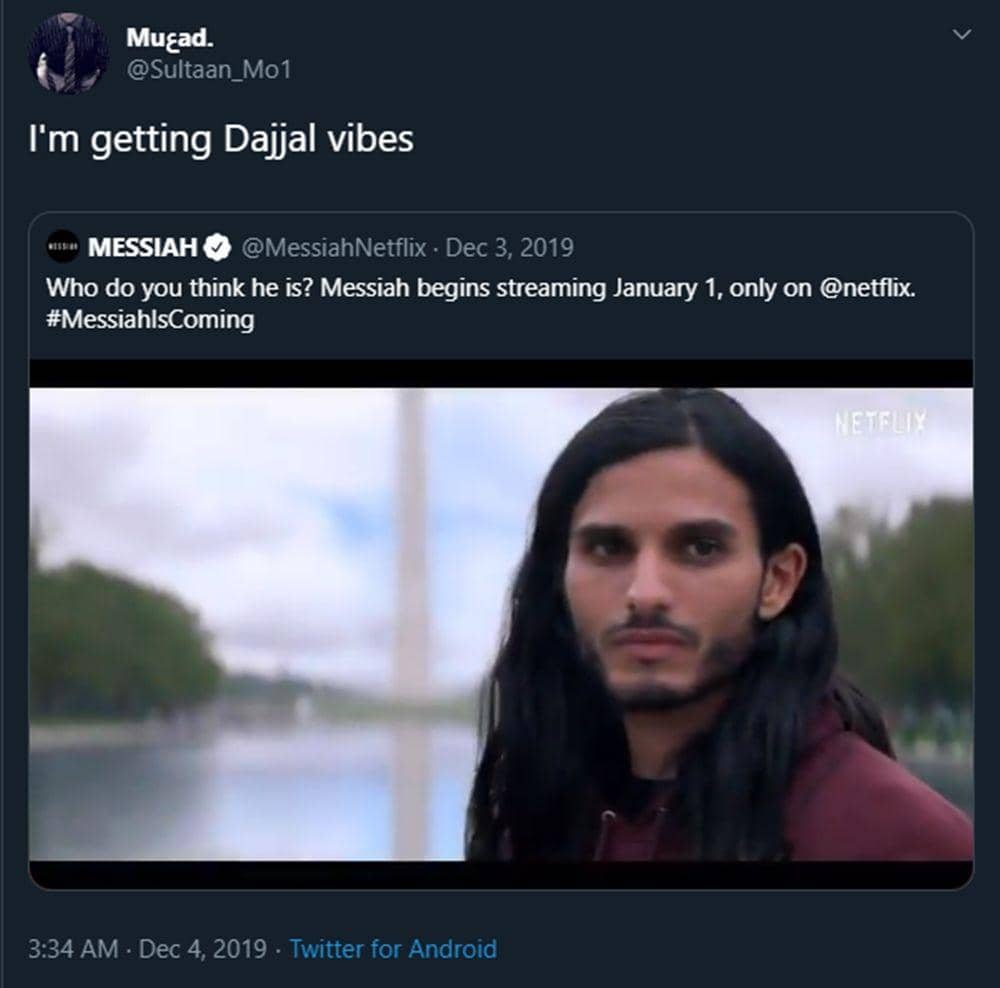
Task: Click the NETFLIX watermark on the video
Action: pos(881,422)
